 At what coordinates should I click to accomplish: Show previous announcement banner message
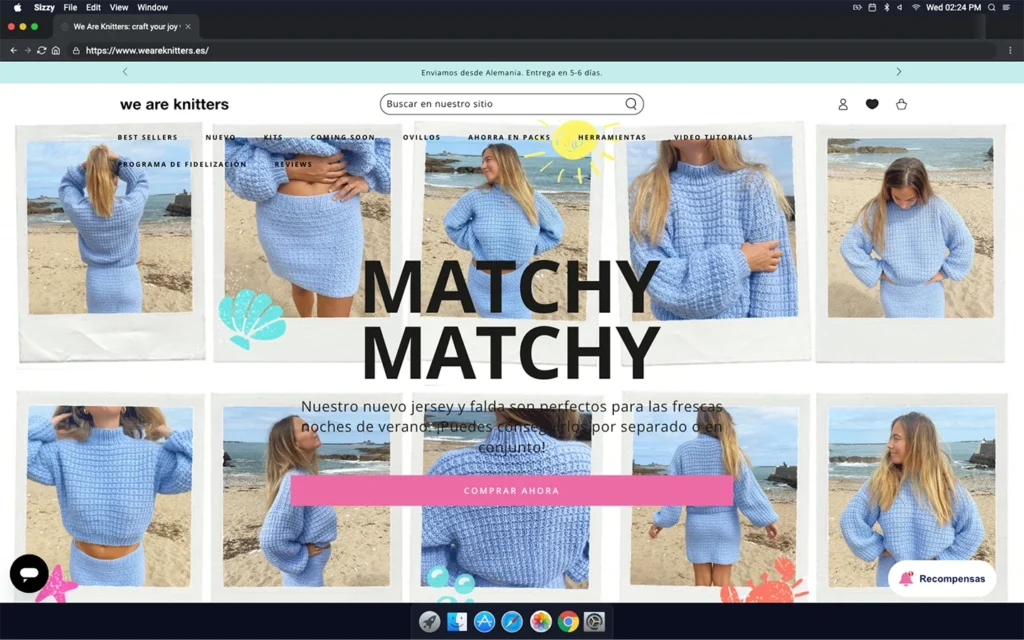[125, 72]
